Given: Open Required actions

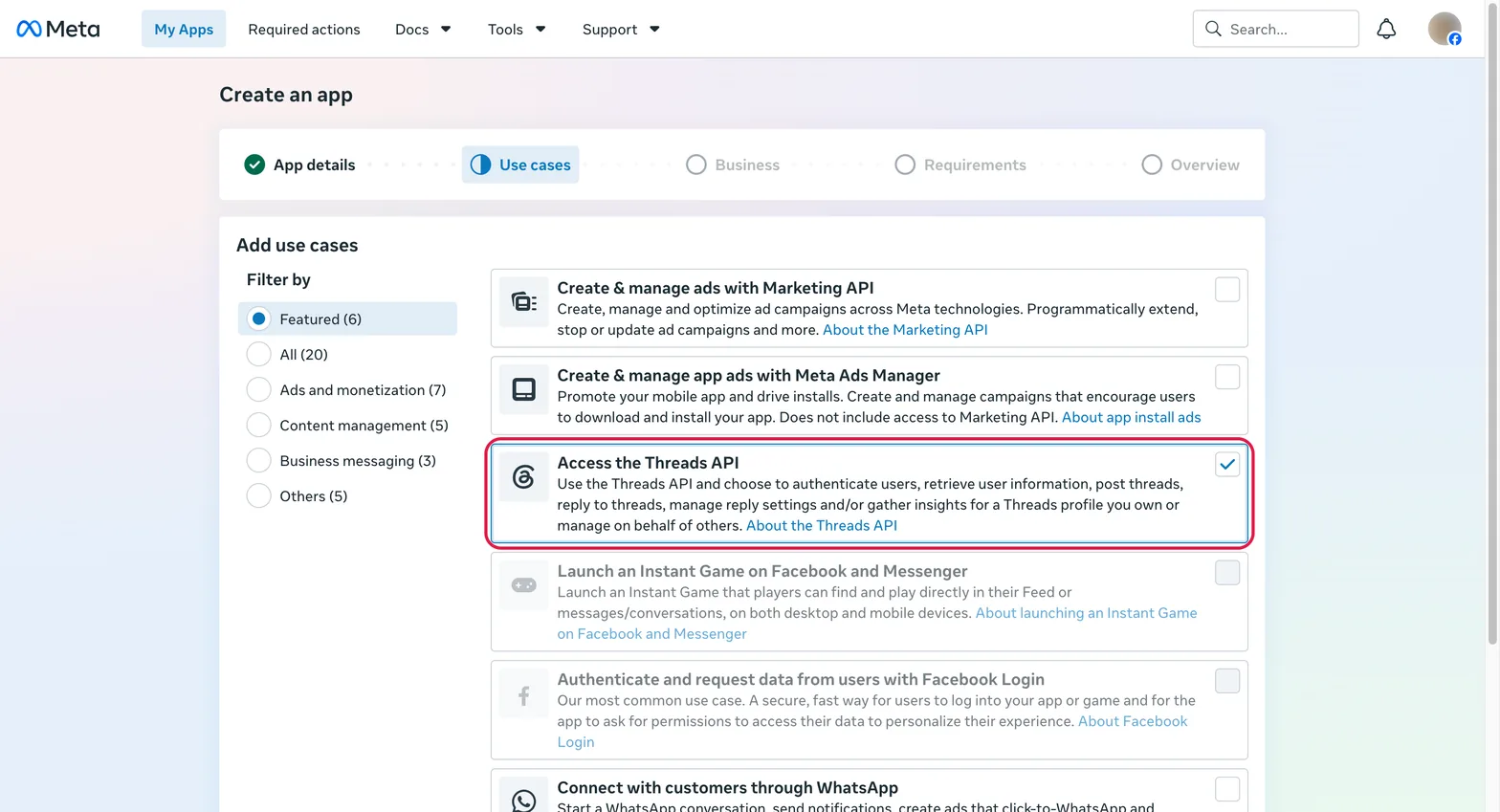Looking at the screenshot, I should [x=304, y=29].
